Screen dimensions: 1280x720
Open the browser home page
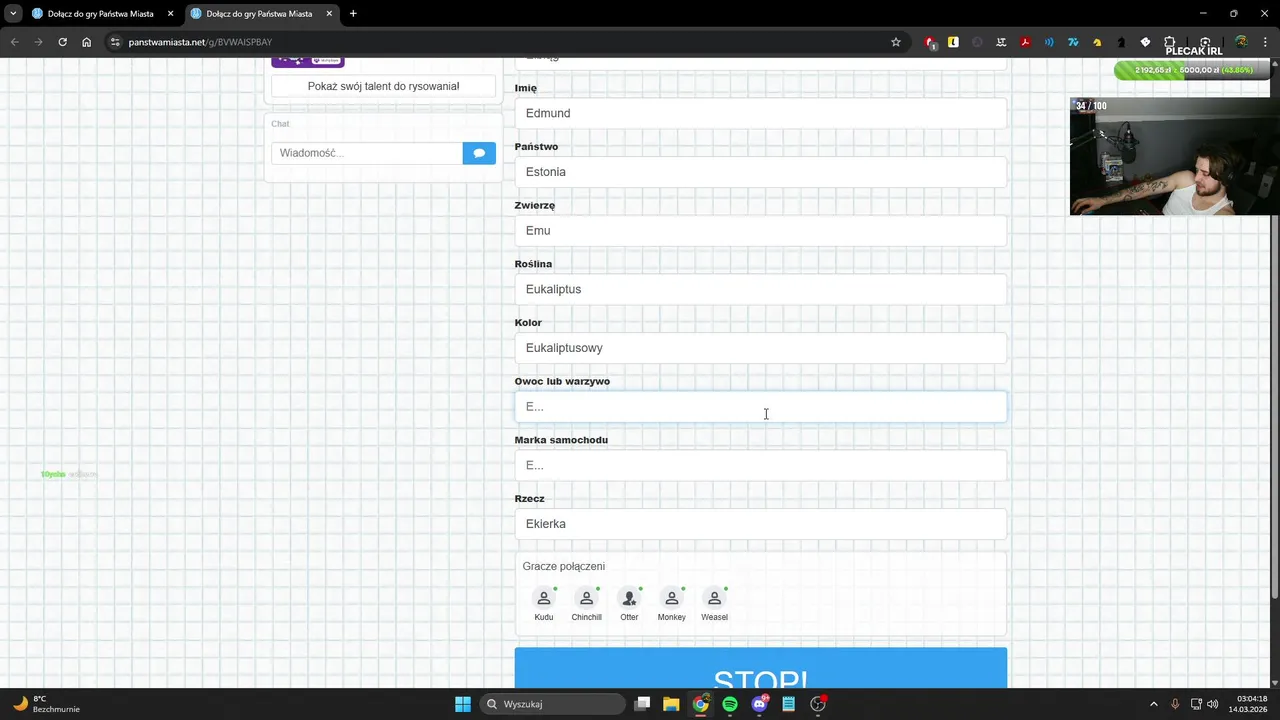coord(87,42)
